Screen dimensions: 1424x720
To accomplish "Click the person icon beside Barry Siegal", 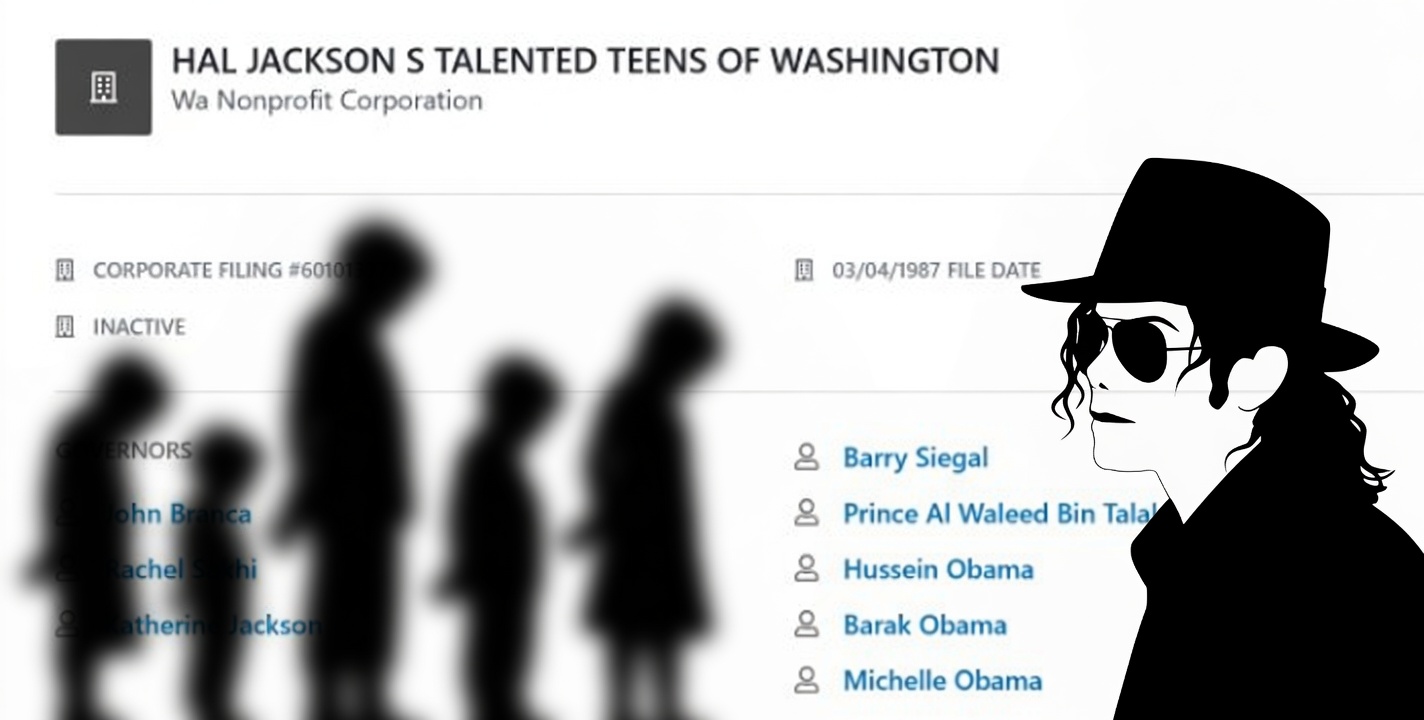I will coord(806,458).
